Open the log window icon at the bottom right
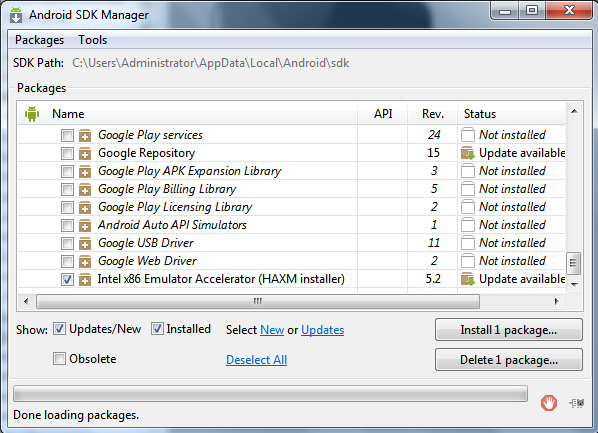Viewport: 598px width, 433px height. click(x=577, y=403)
